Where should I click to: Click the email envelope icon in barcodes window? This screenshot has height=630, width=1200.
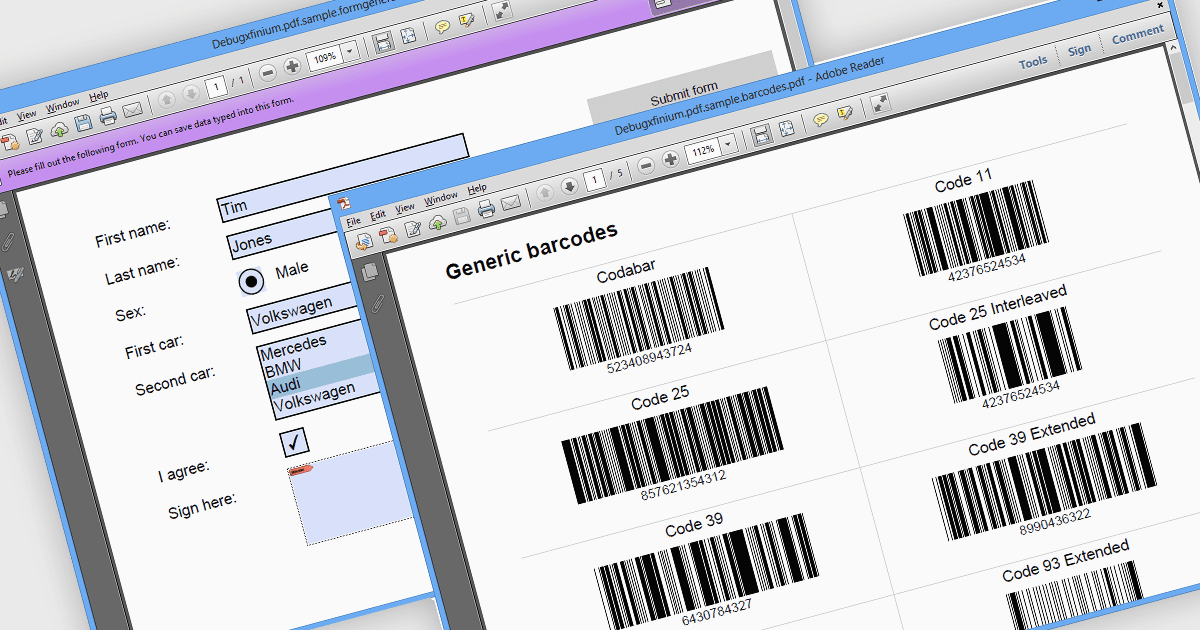[511, 204]
